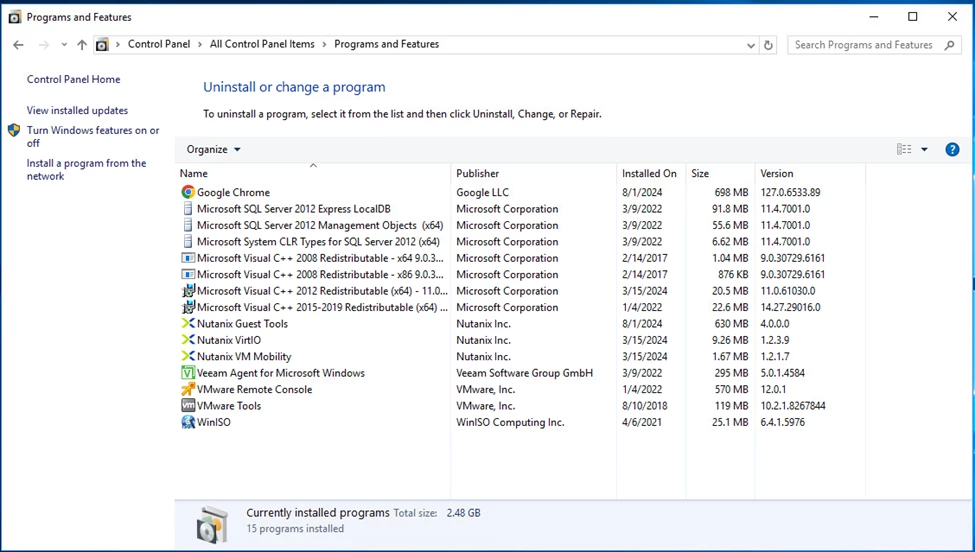
Task: Click the Nutanix VirtIO icon
Action: (x=188, y=340)
